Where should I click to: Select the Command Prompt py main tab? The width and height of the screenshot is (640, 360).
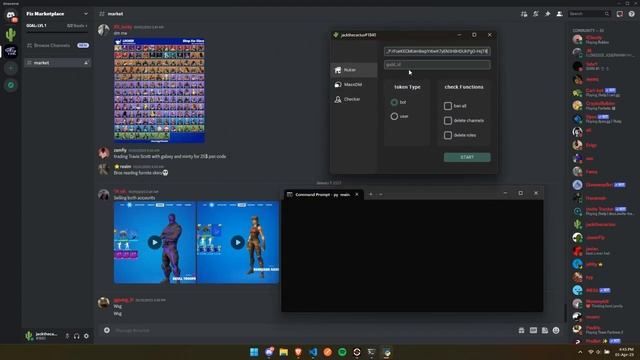[x=322, y=195]
